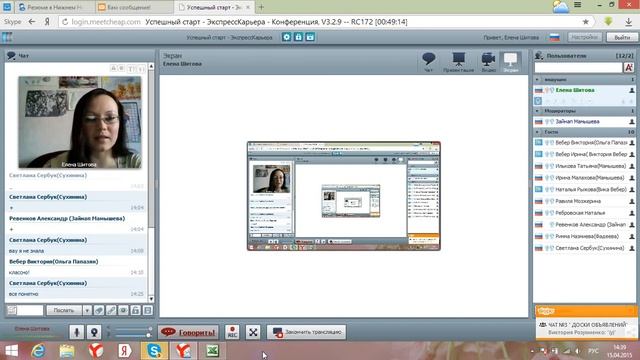The width and height of the screenshot is (640, 360).
Task: Click the gear icon in chat toolbar
Action: click(123, 310)
